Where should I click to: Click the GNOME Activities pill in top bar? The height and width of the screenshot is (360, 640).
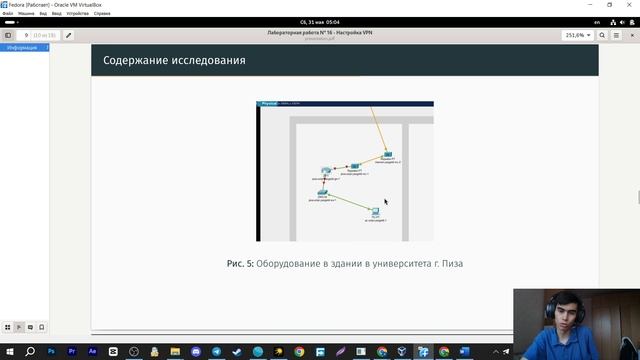click(x=11, y=22)
